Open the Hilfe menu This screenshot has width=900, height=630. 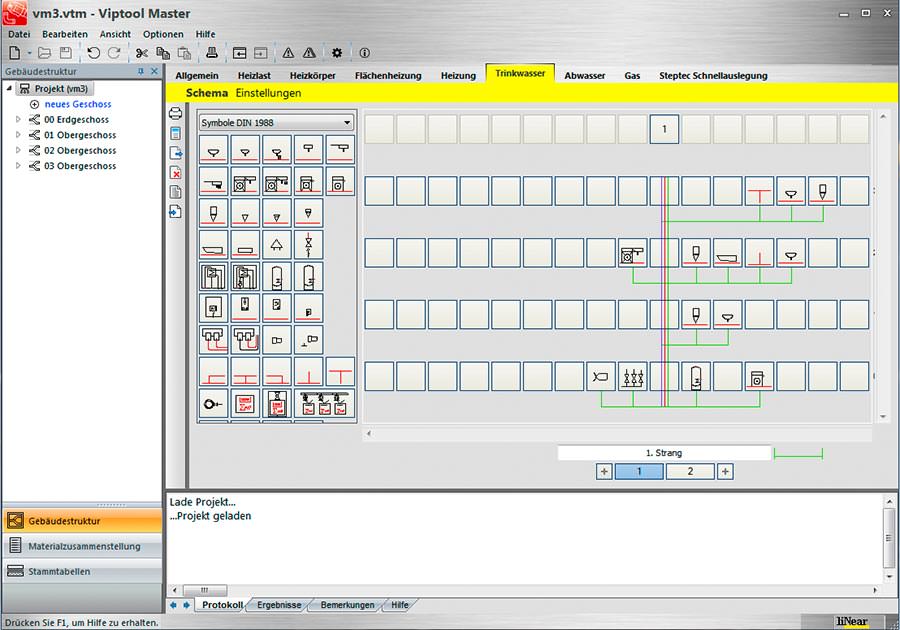pyautogui.click(x=205, y=34)
